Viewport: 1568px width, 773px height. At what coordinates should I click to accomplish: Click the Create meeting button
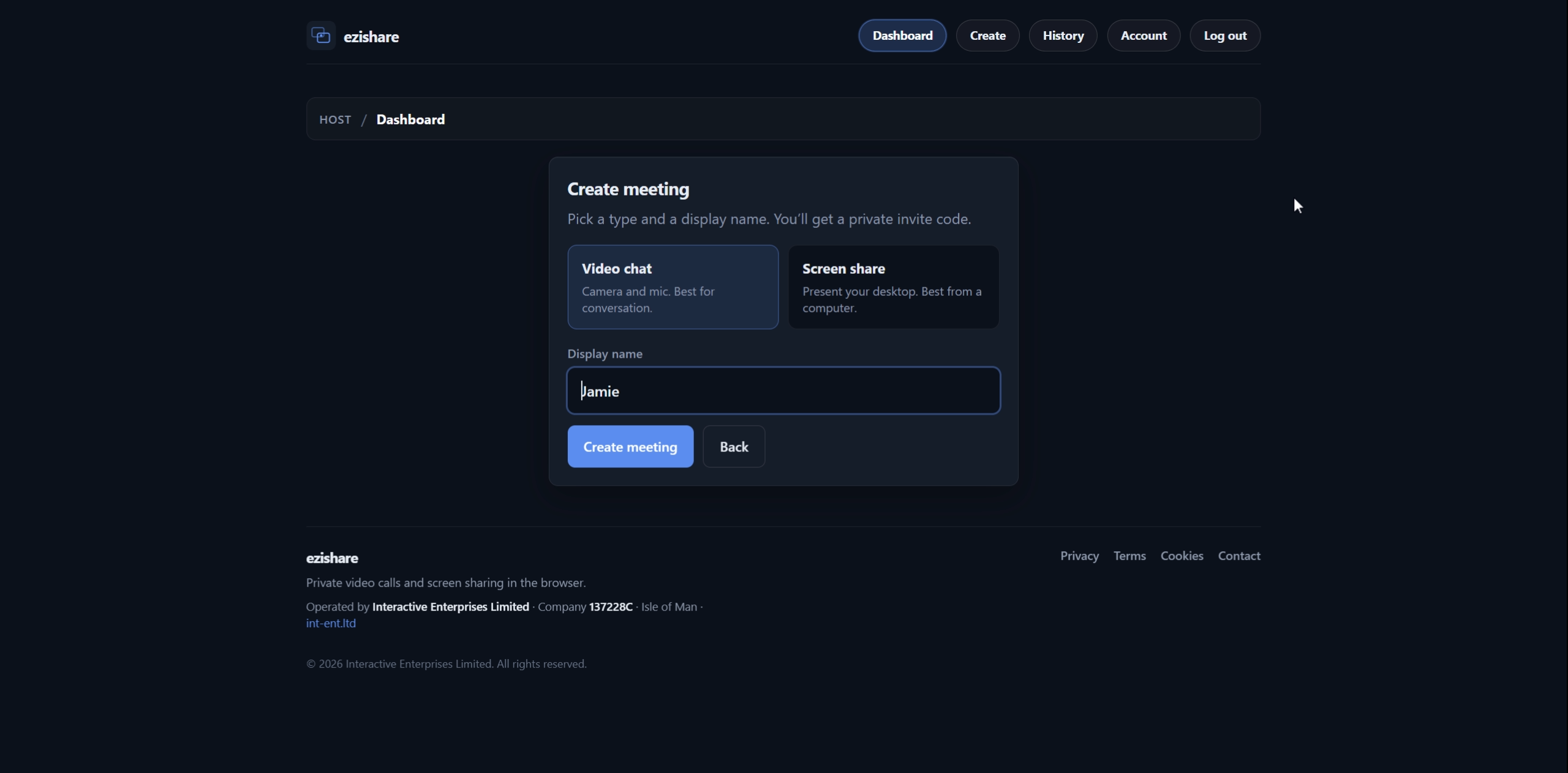(630, 447)
